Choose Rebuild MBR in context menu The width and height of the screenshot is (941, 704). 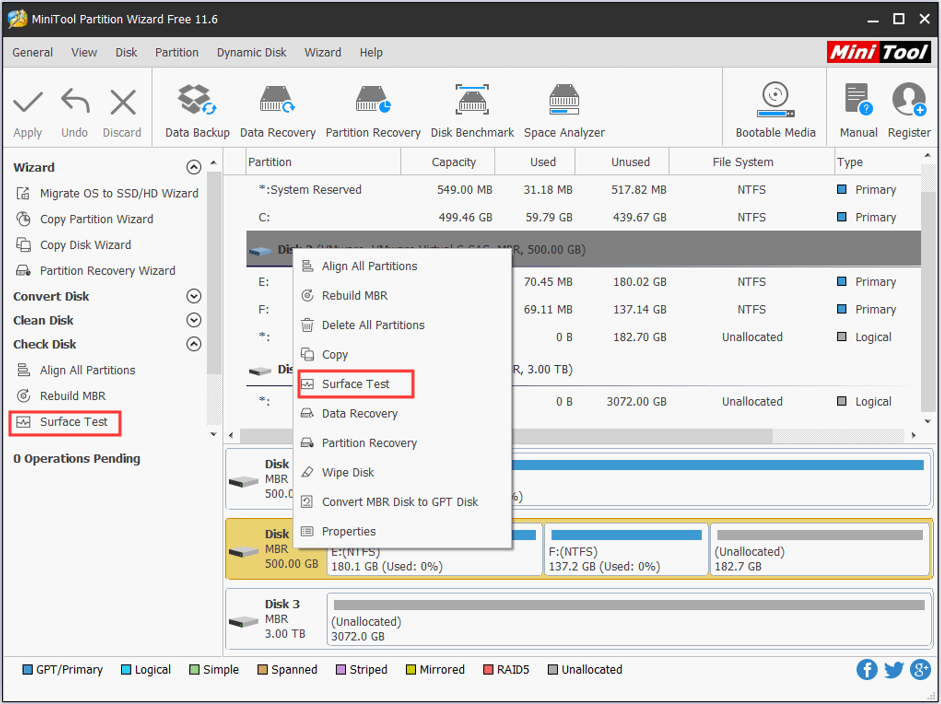(402, 296)
